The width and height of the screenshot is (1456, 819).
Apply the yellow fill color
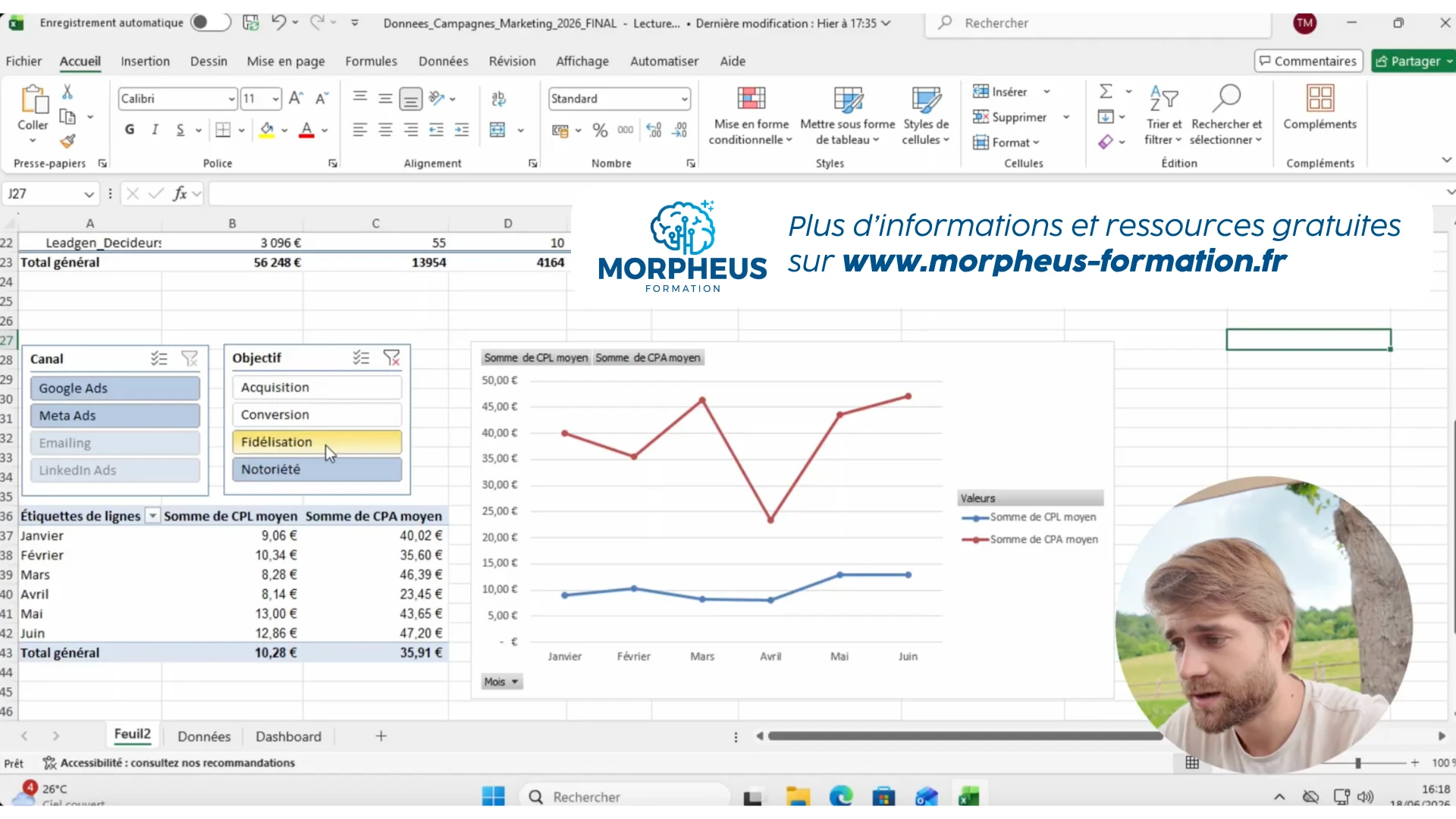(x=266, y=130)
